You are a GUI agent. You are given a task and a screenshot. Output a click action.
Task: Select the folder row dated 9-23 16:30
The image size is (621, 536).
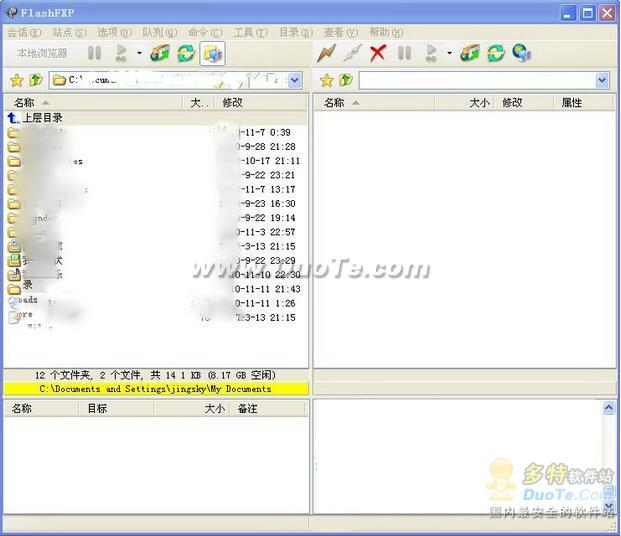click(x=156, y=204)
